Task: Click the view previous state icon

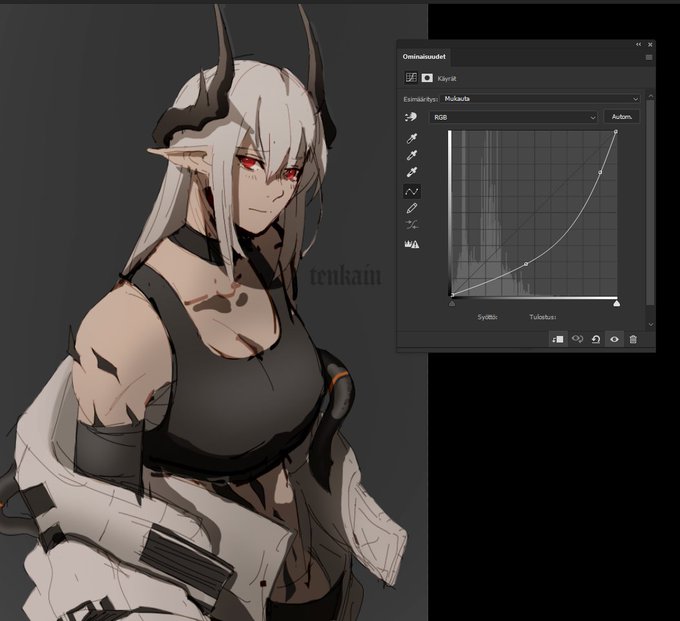Action: [x=577, y=339]
